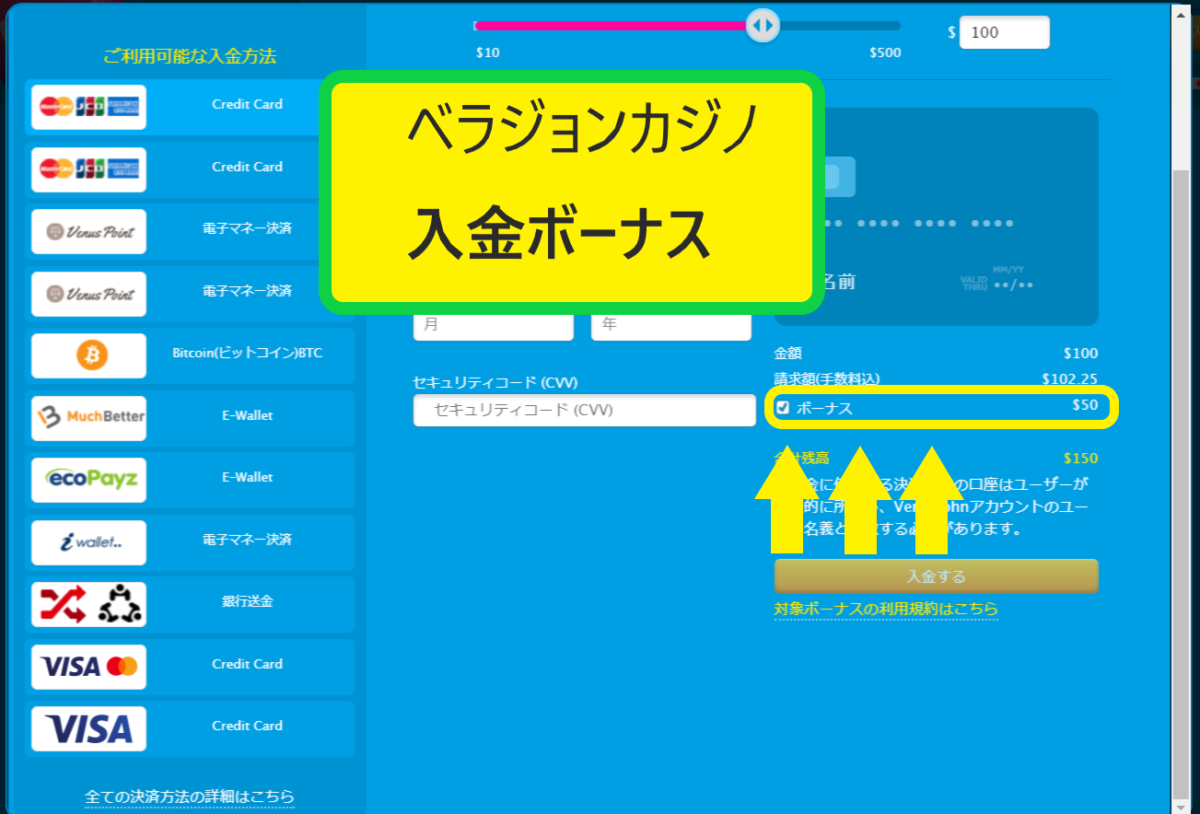Click the セキュリティコード (CVV) label text

point(495,382)
